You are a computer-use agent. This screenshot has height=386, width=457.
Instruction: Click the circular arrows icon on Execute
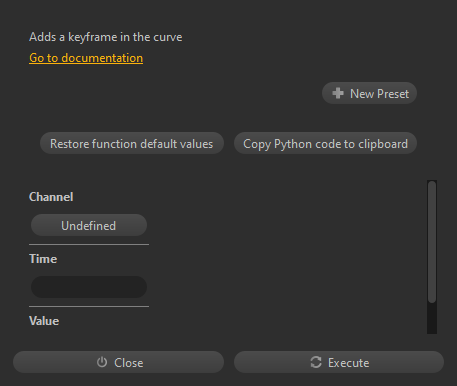tap(316, 362)
